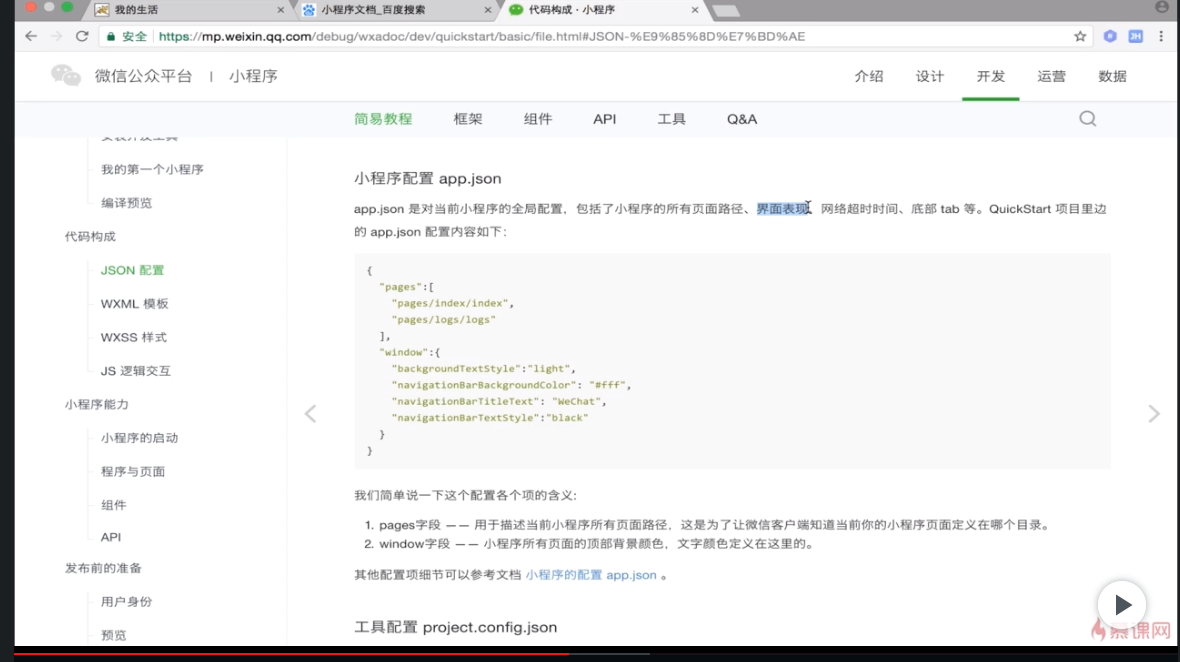This screenshot has height=662, width=1180.
Task: Follow the 小程序的配置 app.json link
Action: [591, 575]
